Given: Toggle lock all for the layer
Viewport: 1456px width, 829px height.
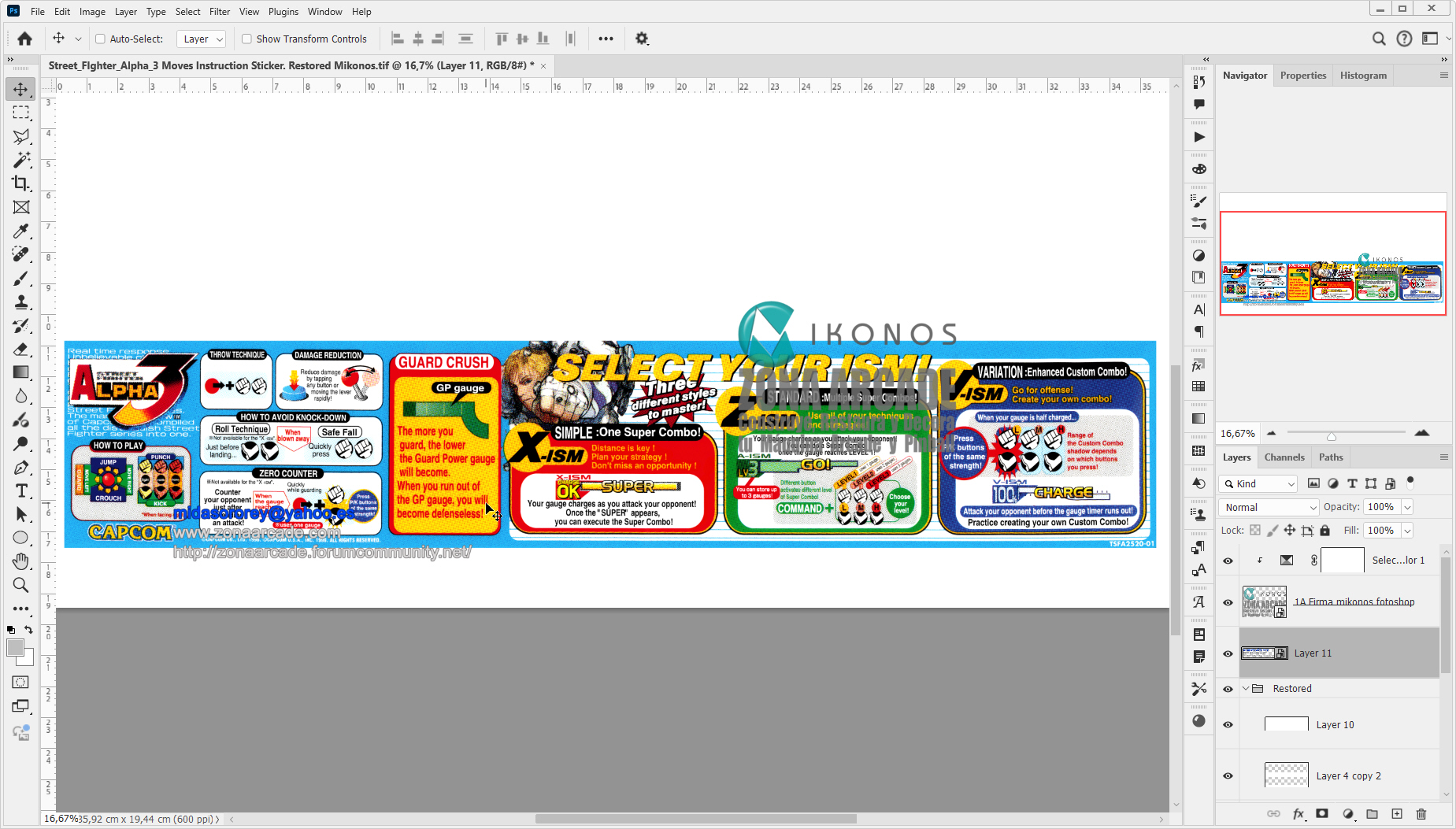Looking at the screenshot, I should [x=1324, y=531].
